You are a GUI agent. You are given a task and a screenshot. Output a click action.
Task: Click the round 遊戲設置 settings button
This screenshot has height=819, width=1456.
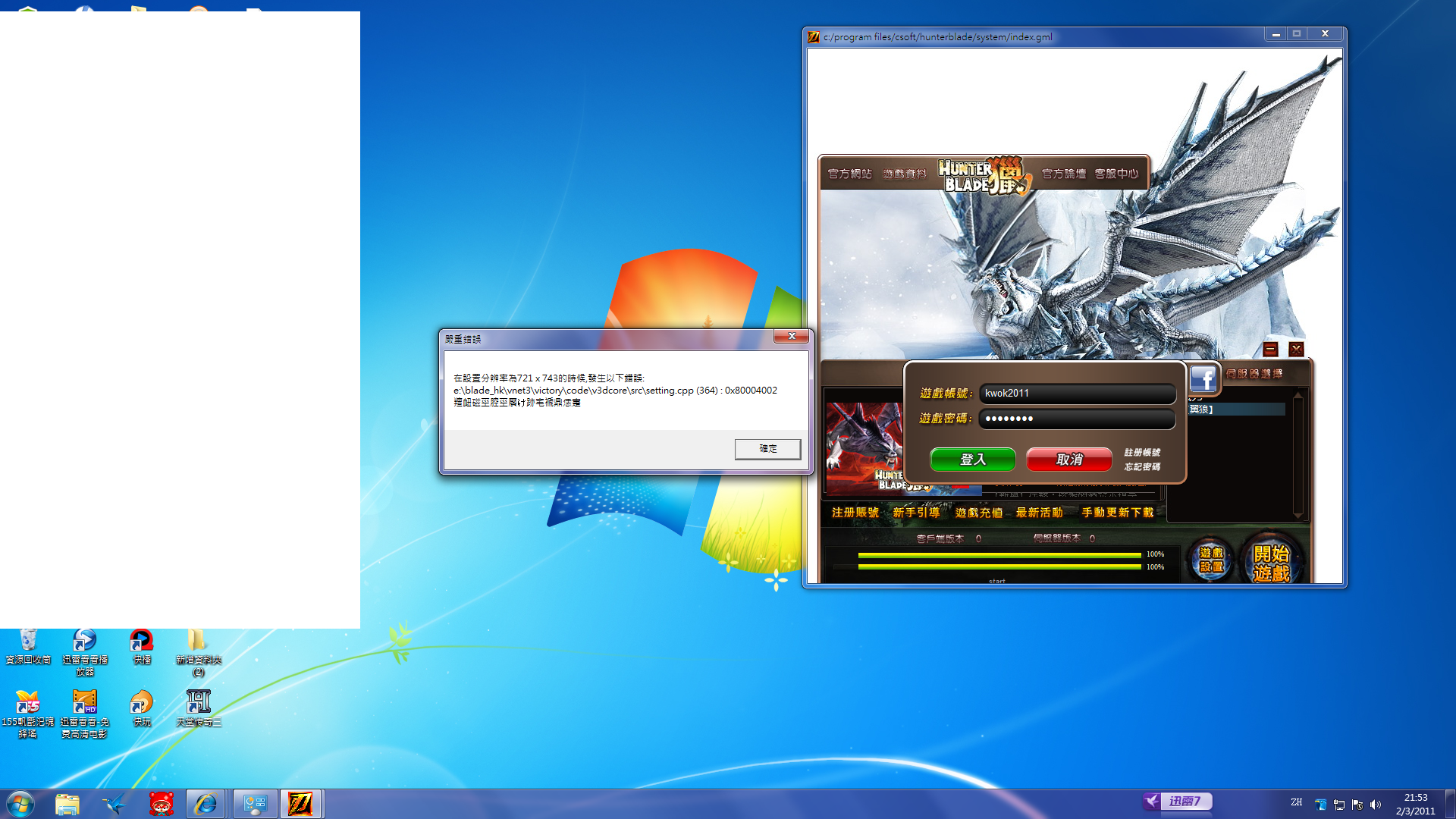tap(1211, 560)
